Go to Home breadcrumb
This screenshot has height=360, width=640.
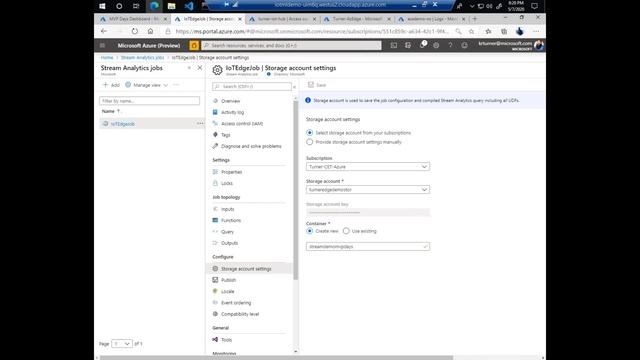107,58
